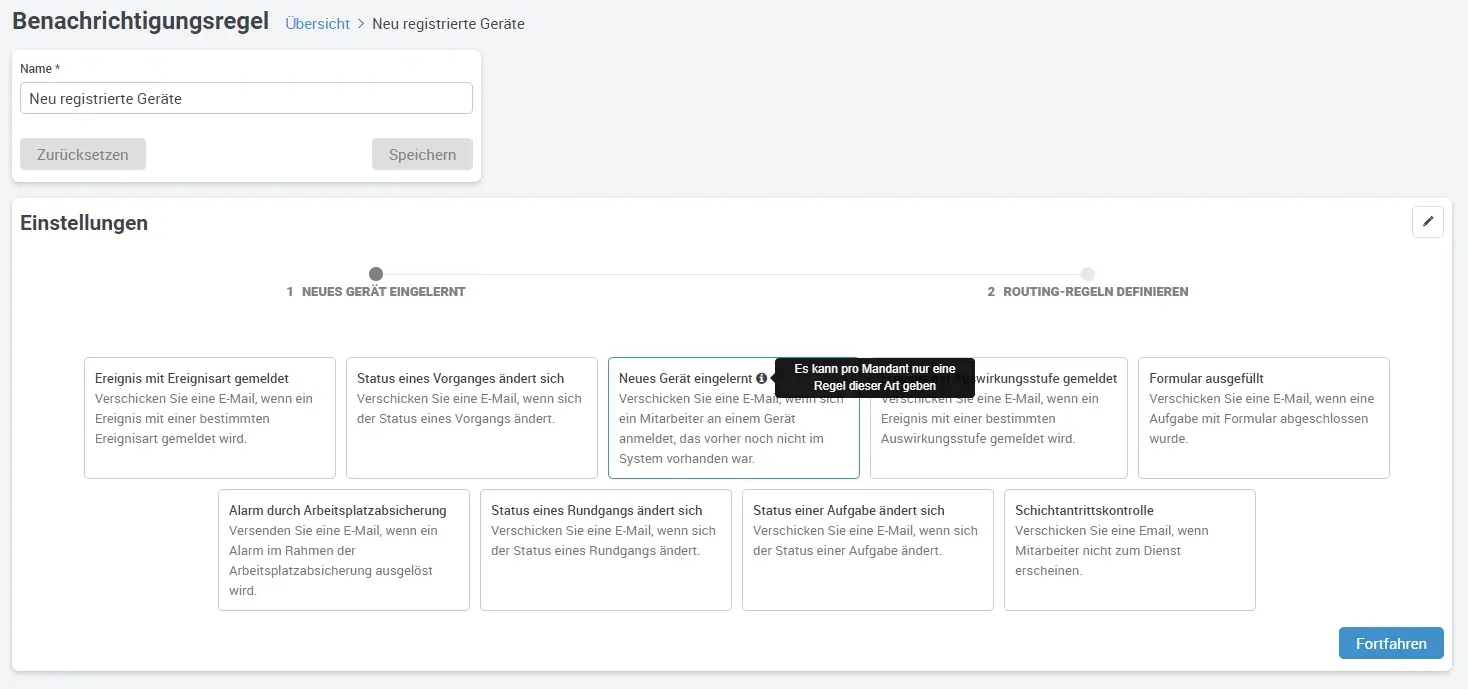The image size is (1468, 689).
Task: Select the Auswirkungsstufe gemeldet card
Action: tap(998, 430)
